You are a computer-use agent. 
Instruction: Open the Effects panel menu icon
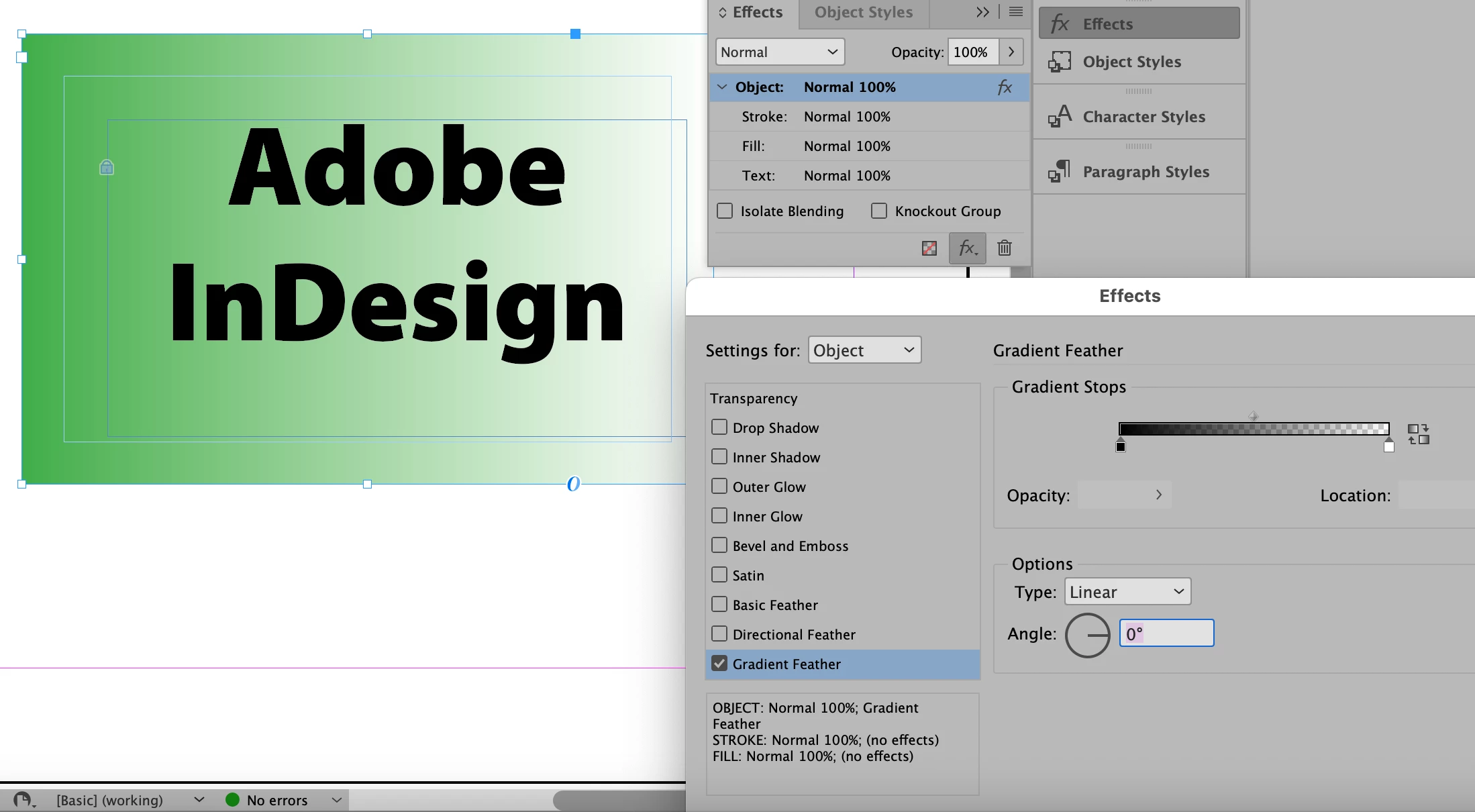(x=1015, y=12)
